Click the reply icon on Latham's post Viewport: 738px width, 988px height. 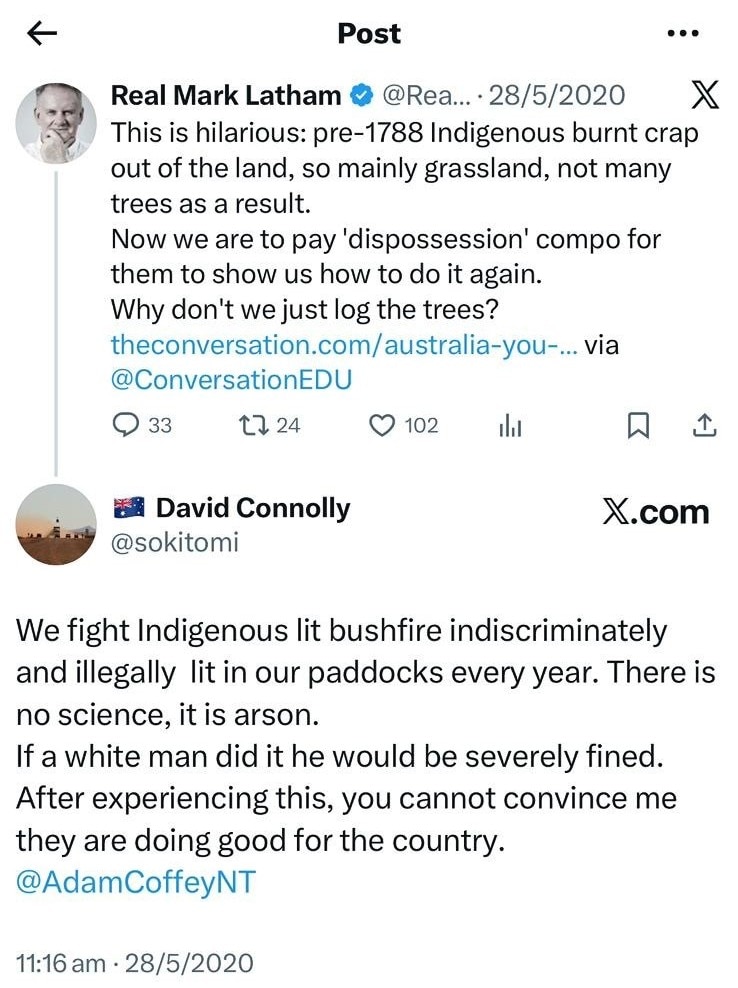(x=125, y=425)
